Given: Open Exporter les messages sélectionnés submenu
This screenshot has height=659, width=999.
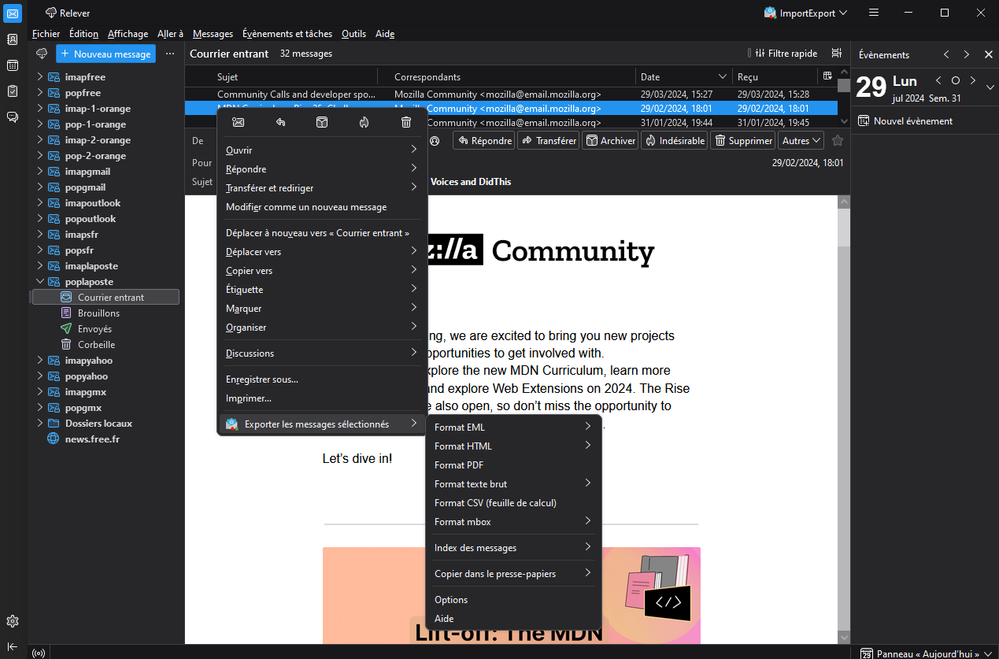Looking at the screenshot, I should pos(322,424).
